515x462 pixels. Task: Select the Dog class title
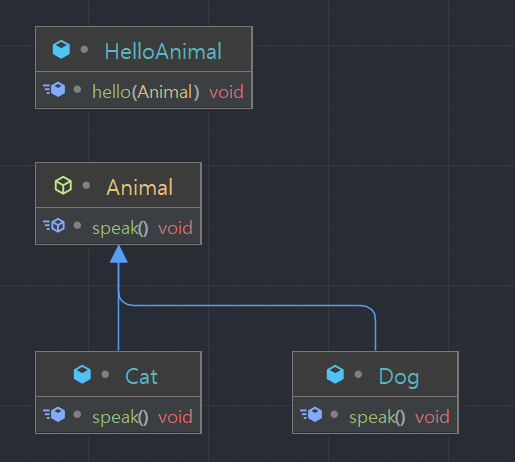click(399, 377)
